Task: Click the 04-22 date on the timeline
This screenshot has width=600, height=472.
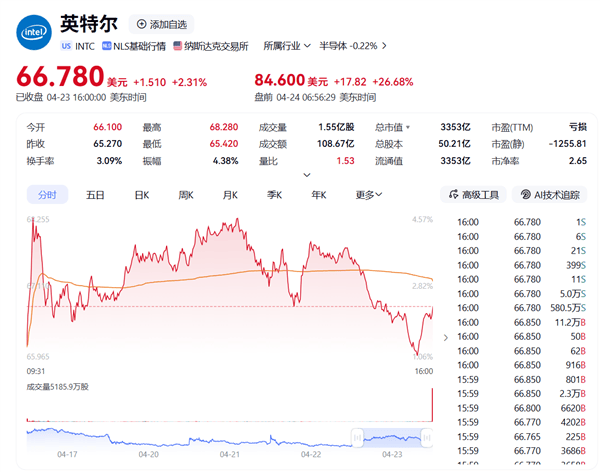Action: [311, 454]
